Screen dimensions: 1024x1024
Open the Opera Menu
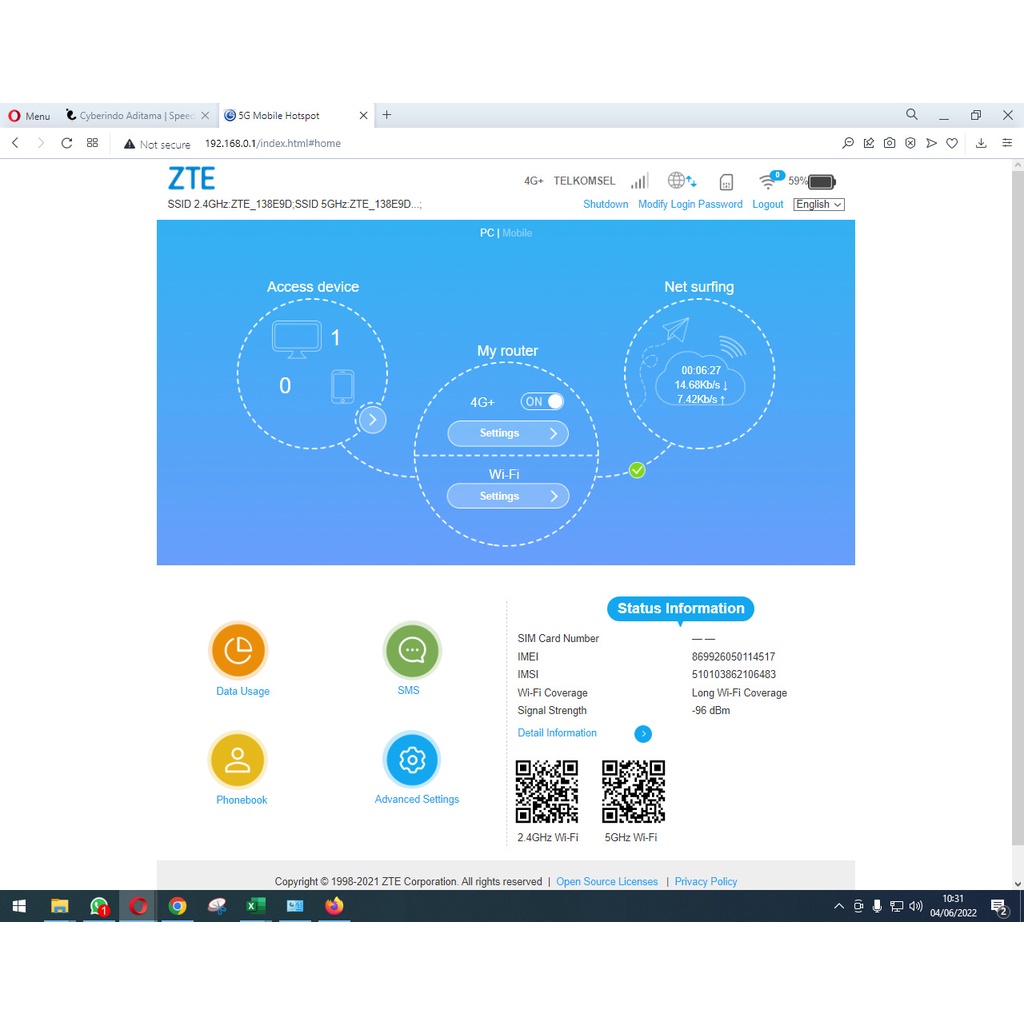tap(29, 116)
